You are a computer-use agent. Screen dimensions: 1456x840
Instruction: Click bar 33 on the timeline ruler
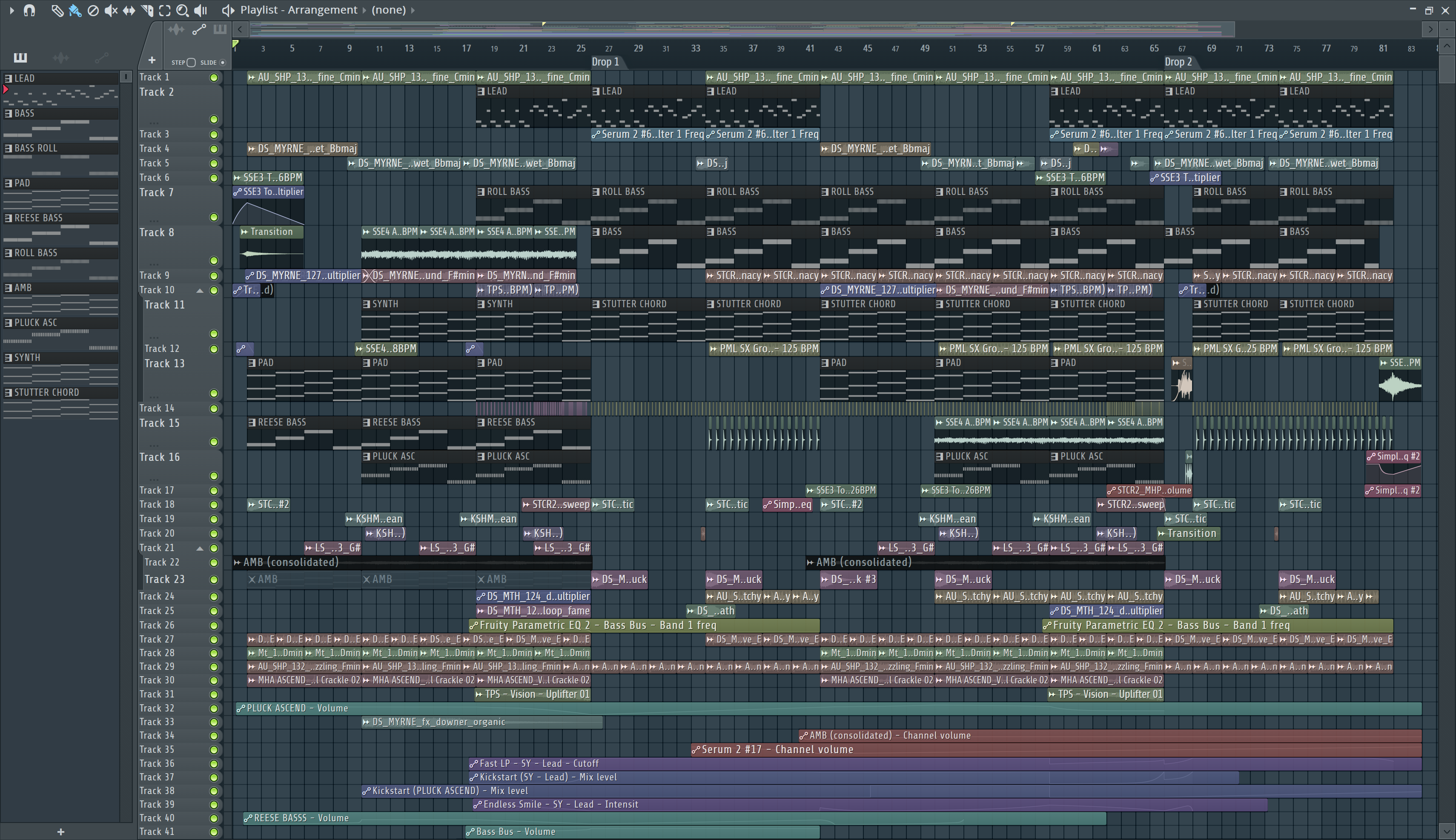click(695, 49)
